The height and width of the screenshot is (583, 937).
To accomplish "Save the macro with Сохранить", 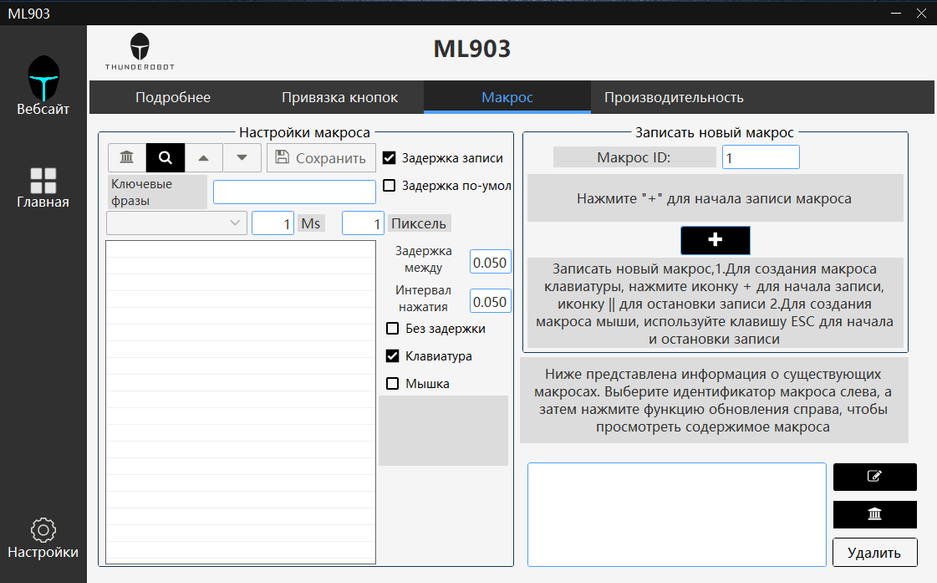I will click(x=321, y=158).
